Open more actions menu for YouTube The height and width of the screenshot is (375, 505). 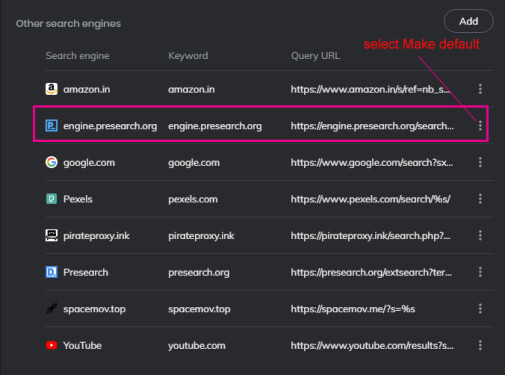[480, 345]
